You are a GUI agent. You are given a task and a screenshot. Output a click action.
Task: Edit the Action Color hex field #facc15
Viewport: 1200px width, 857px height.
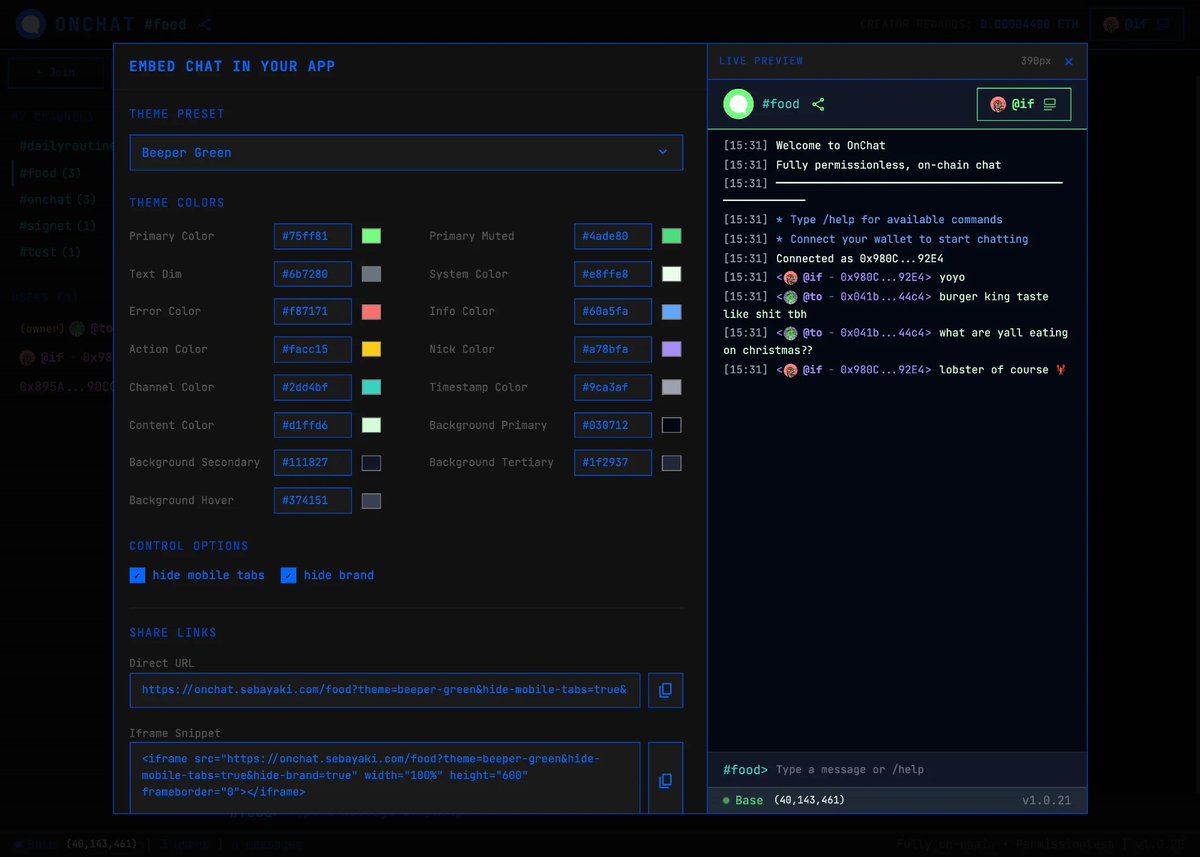click(313, 349)
